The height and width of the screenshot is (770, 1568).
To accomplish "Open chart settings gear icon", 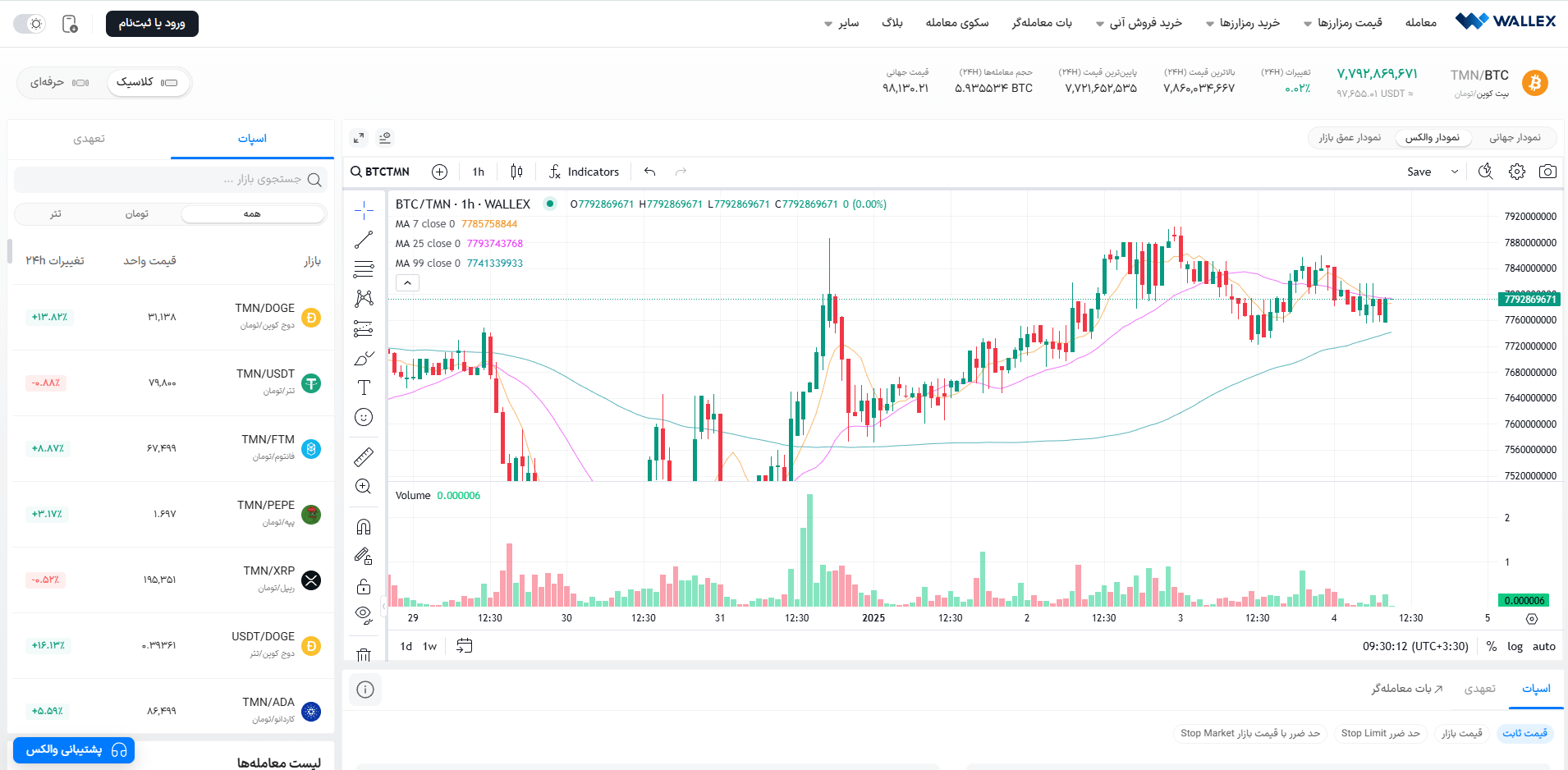I will (1517, 172).
